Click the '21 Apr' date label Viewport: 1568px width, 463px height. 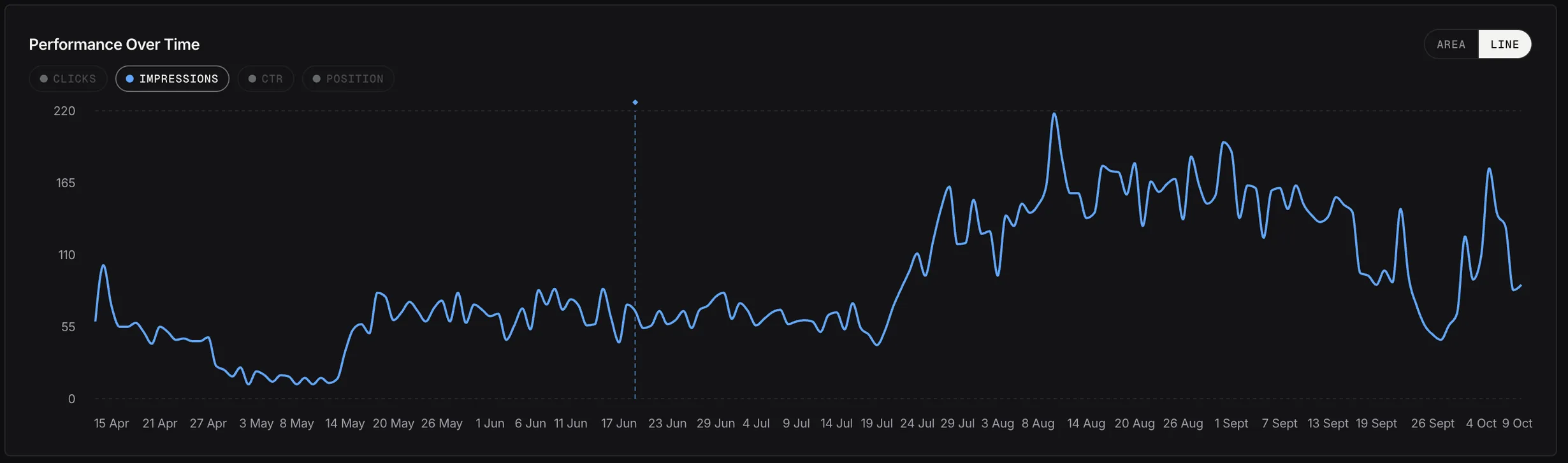click(160, 424)
